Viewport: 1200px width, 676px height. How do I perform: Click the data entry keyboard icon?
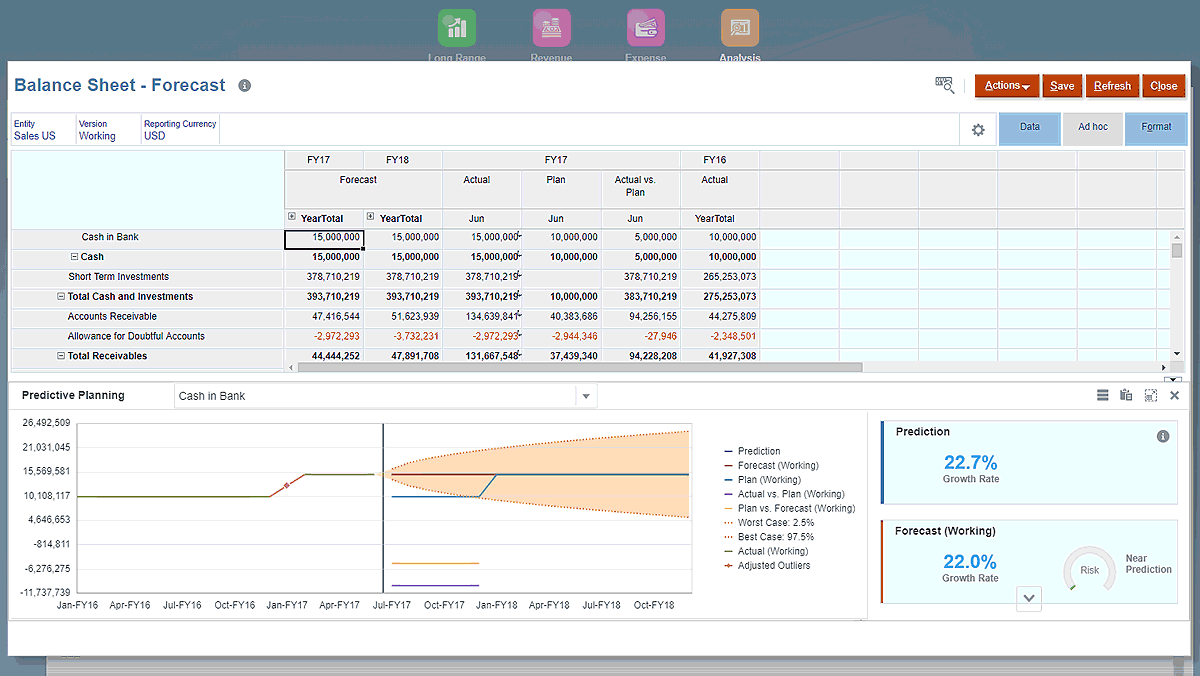point(945,85)
